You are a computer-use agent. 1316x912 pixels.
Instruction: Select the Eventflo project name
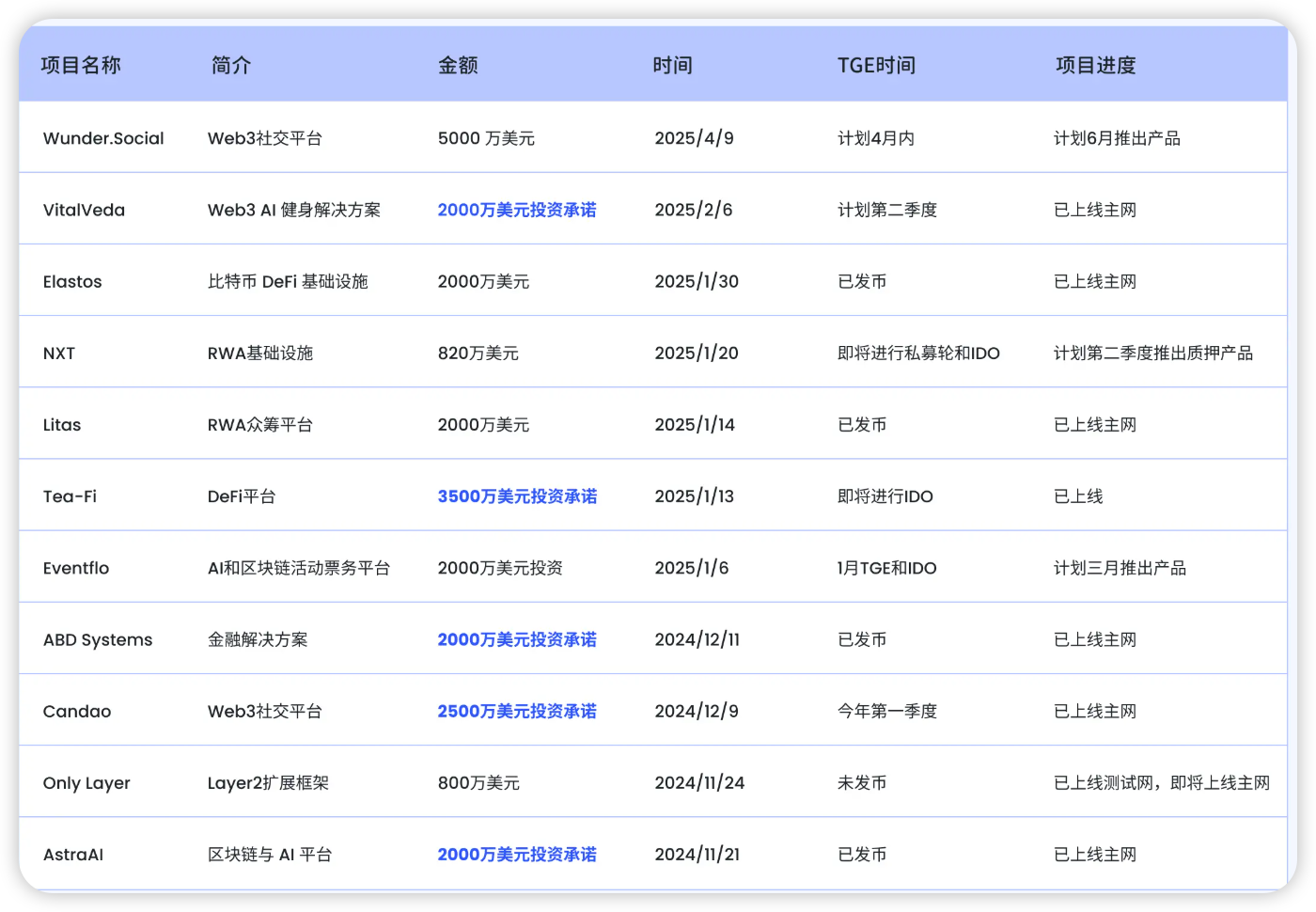76,568
